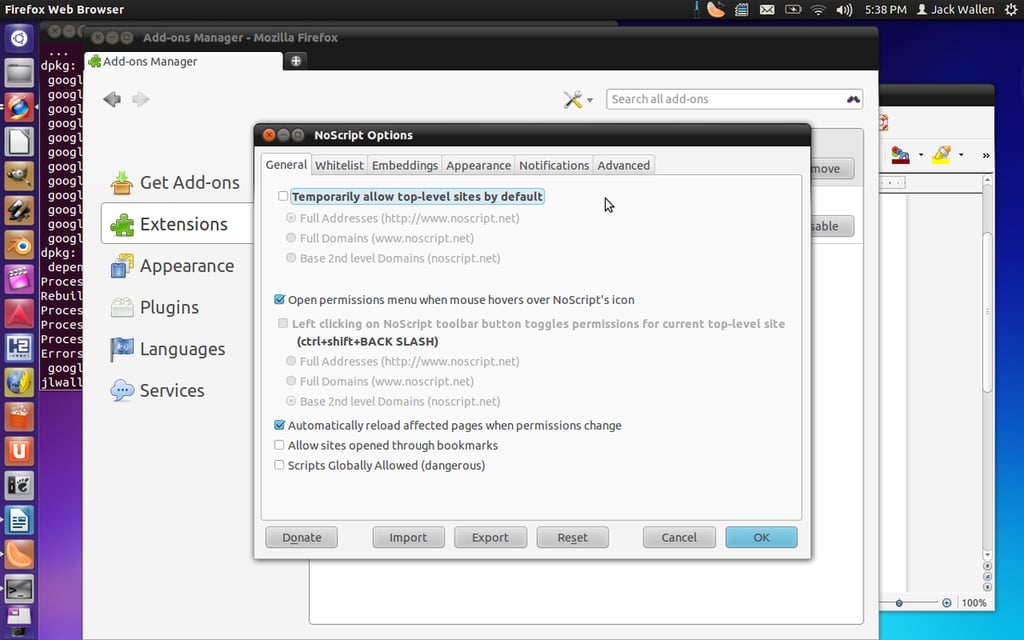Open the volume indicator

[844, 10]
